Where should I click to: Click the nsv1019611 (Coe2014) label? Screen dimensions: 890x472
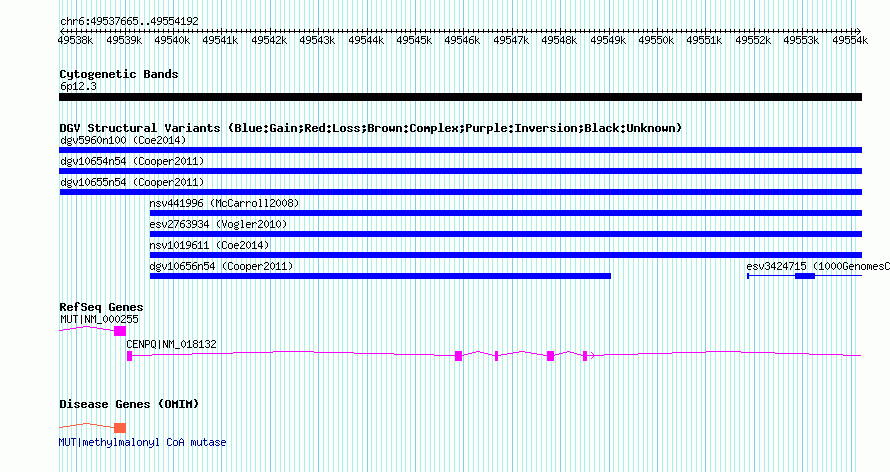pos(209,245)
